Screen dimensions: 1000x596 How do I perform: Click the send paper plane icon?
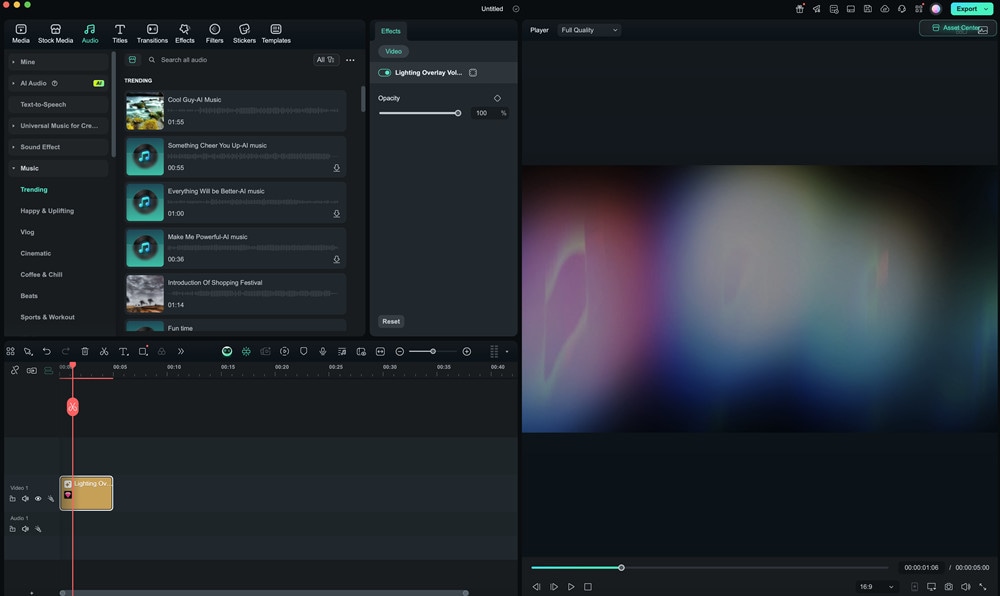coord(816,9)
